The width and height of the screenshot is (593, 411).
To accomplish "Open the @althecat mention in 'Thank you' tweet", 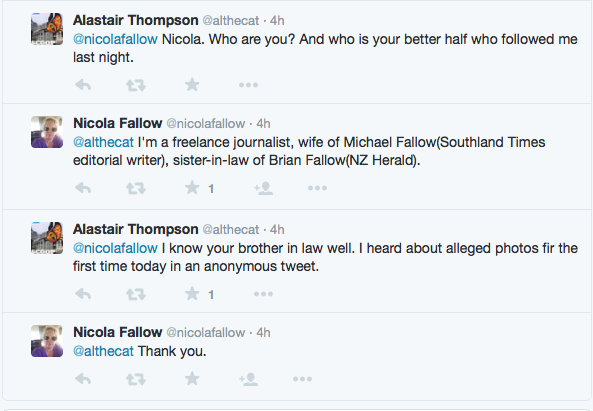I will coord(103,351).
